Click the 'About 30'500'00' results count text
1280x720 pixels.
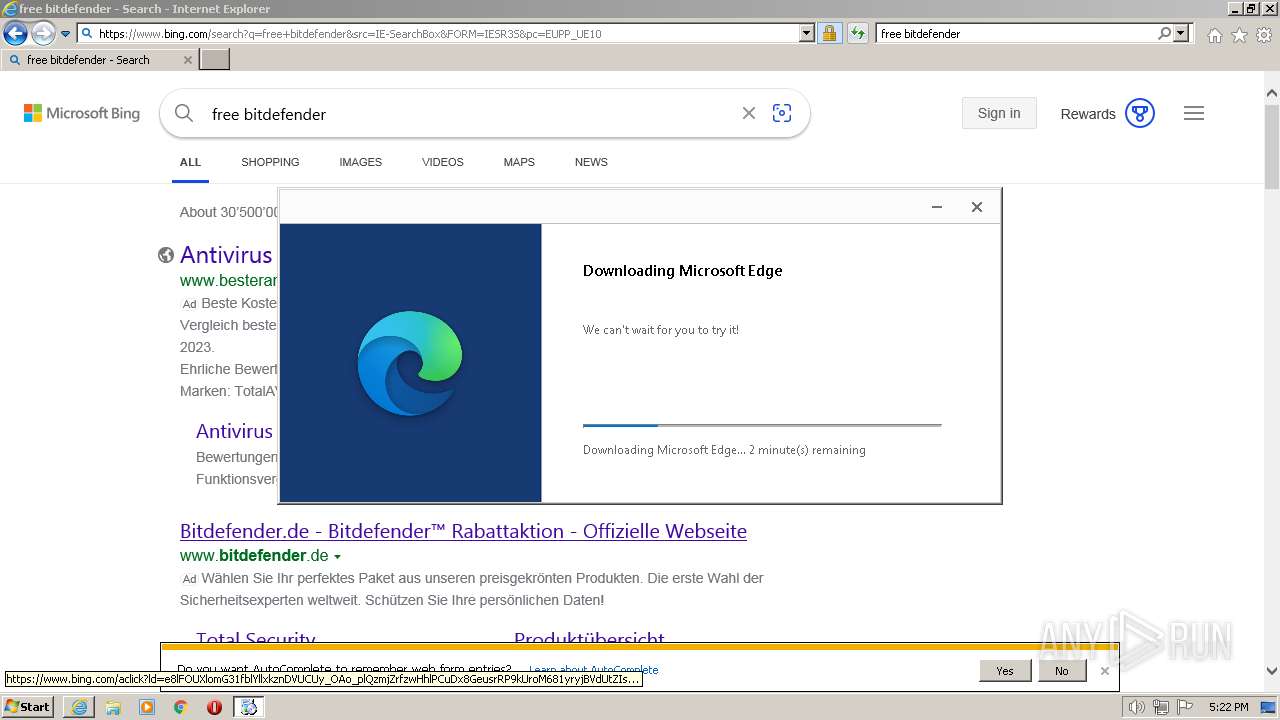229,212
